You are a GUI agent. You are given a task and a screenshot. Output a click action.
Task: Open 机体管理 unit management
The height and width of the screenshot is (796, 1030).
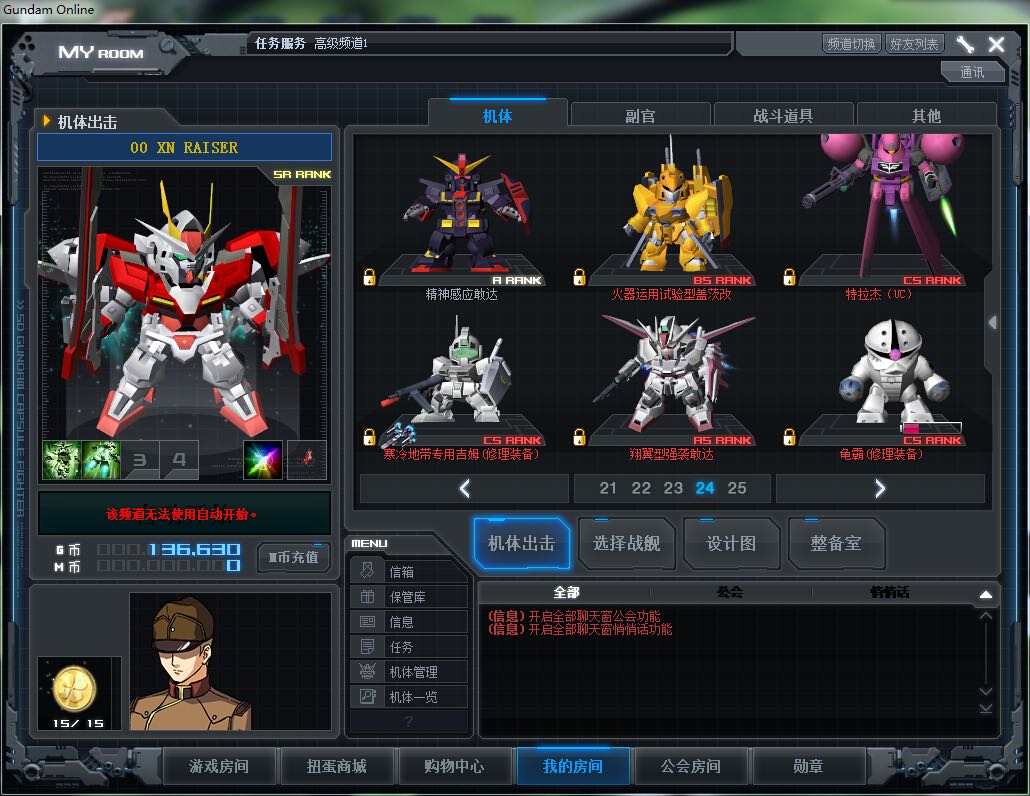[409, 671]
